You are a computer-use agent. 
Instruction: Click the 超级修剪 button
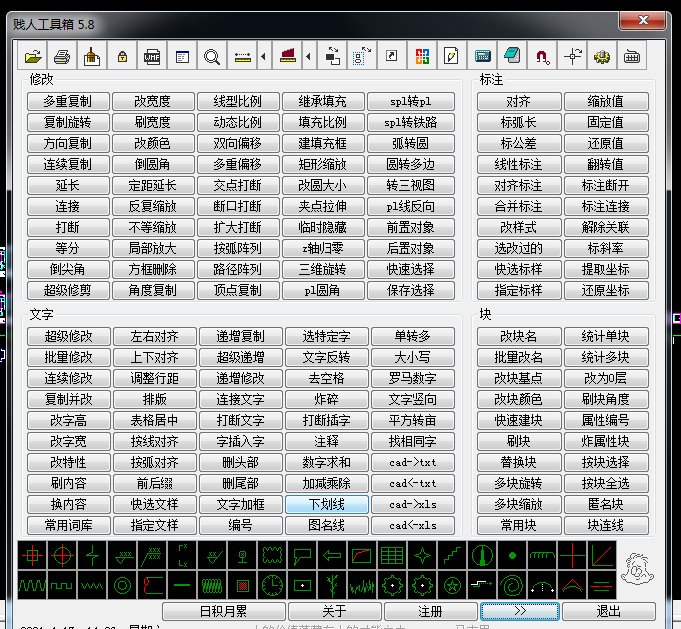click(68, 290)
